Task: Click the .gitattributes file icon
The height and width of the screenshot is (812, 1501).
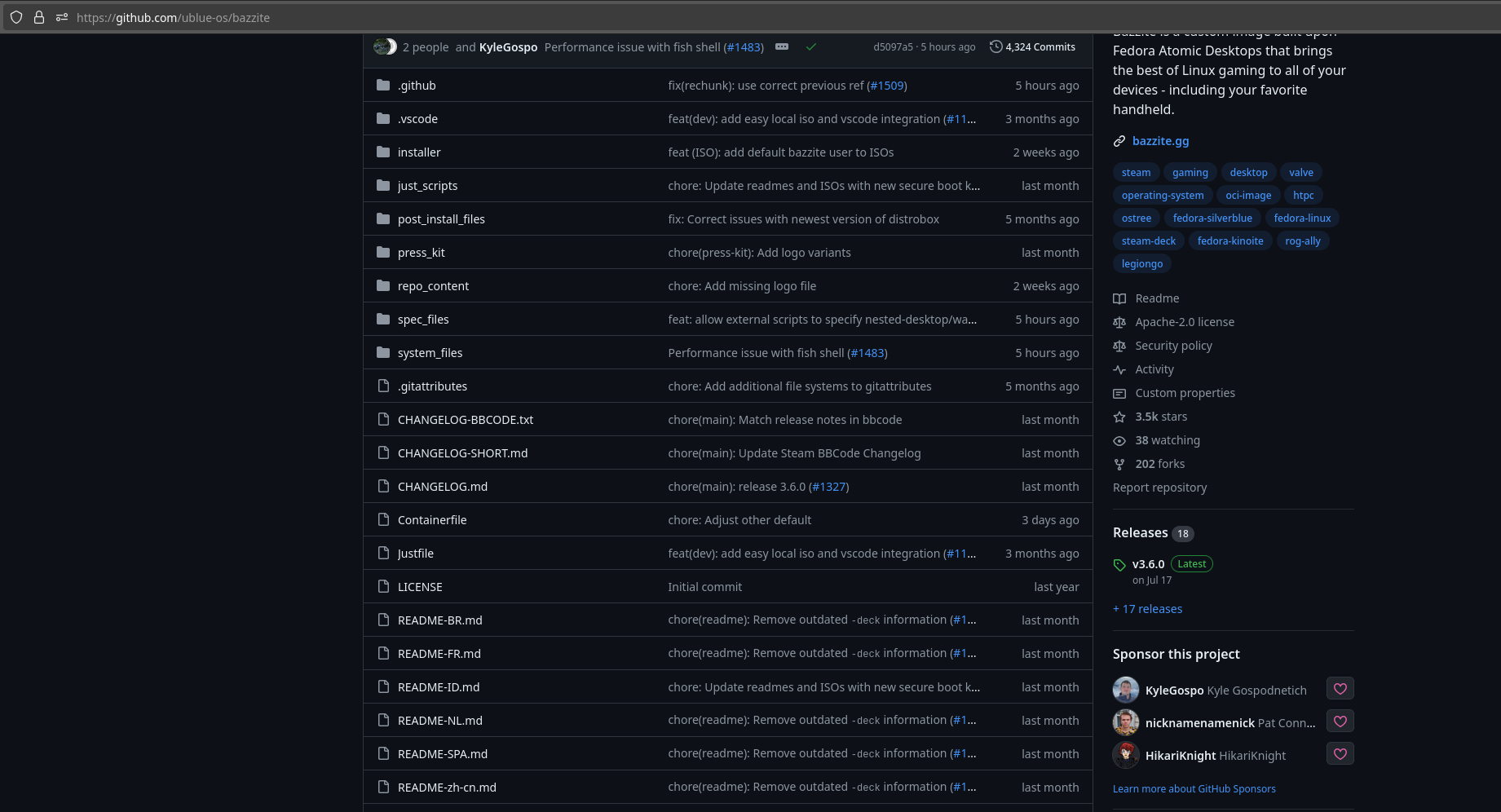Action: point(383,386)
